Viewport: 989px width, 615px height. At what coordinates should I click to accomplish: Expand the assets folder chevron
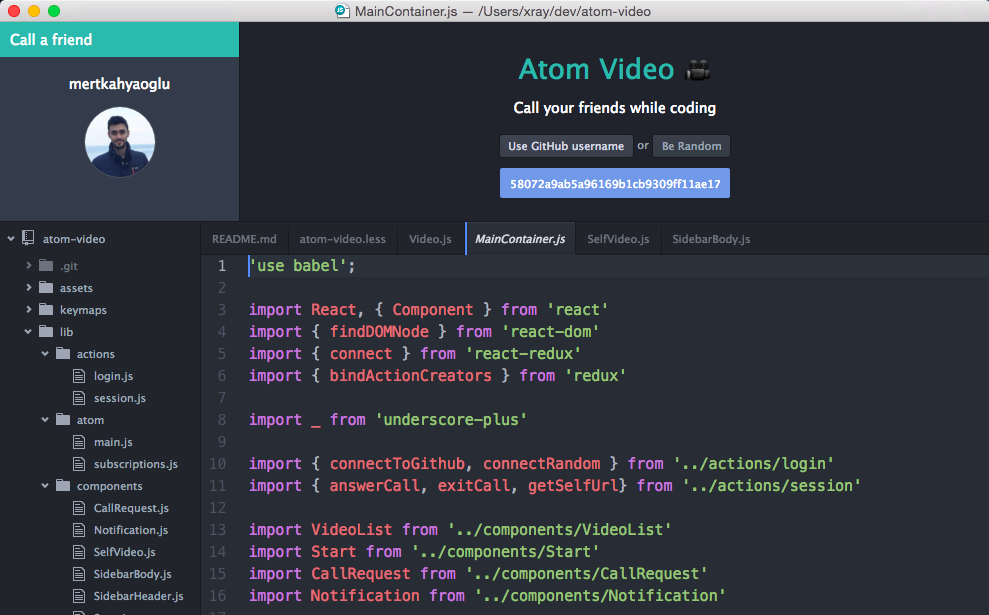tap(28, 288)
